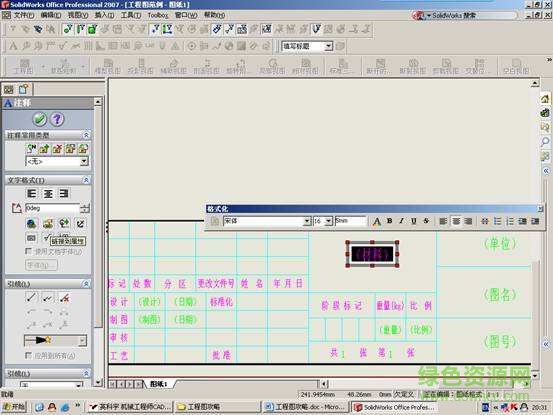Confirm the note with the green checkmark
The image size is (553, 415).
click(x=40, y=119)
